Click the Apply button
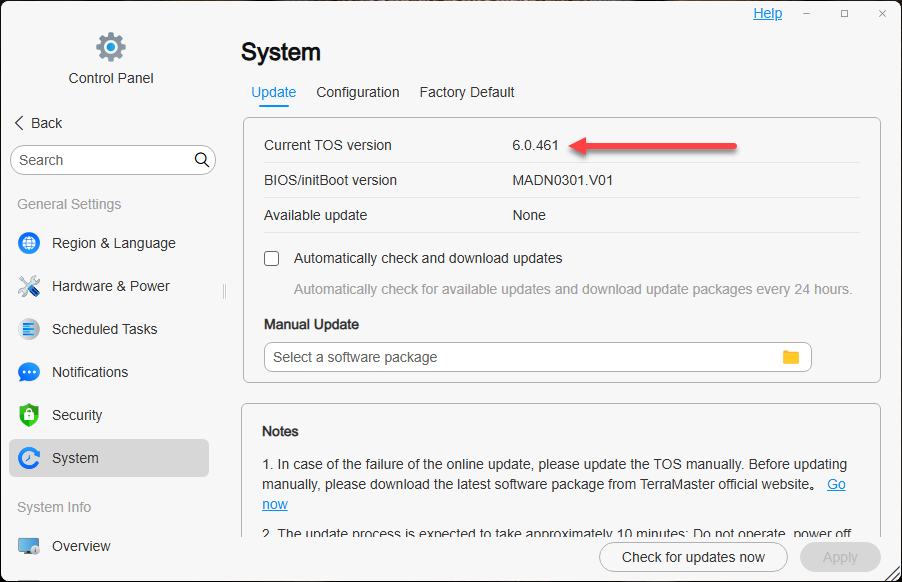Screen dimensions: 902x582 pyautogui.click(x=840, y=557)
